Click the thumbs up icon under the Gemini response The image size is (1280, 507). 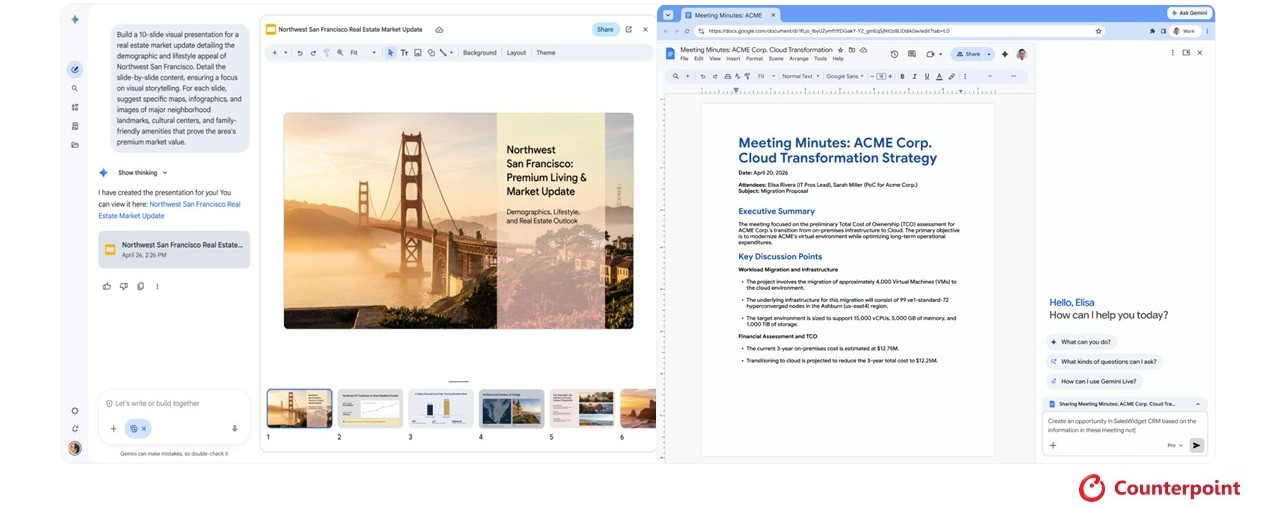click(x=107, y=286)
